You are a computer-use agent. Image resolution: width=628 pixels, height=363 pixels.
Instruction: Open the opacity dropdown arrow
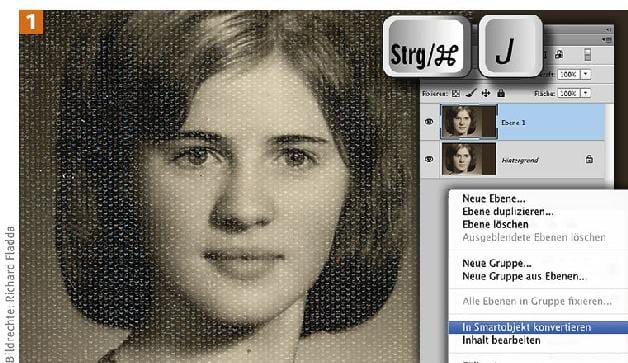tap(586, 74)
